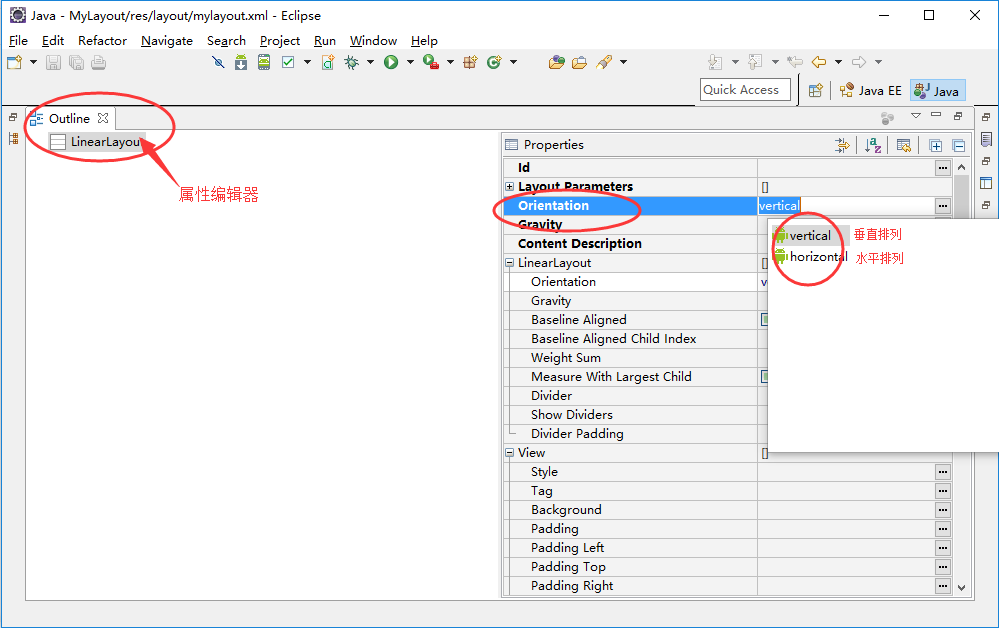Expand the Layout Parameters property group

(510, 186)
